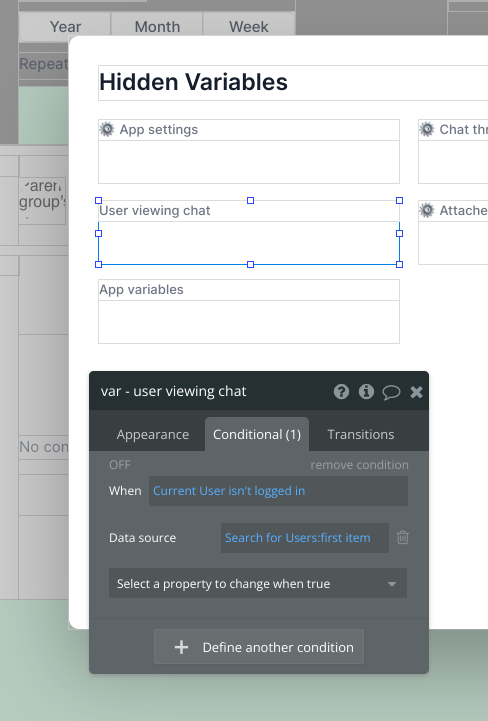Click the Attached group gear icon

[x=427, y=211]
